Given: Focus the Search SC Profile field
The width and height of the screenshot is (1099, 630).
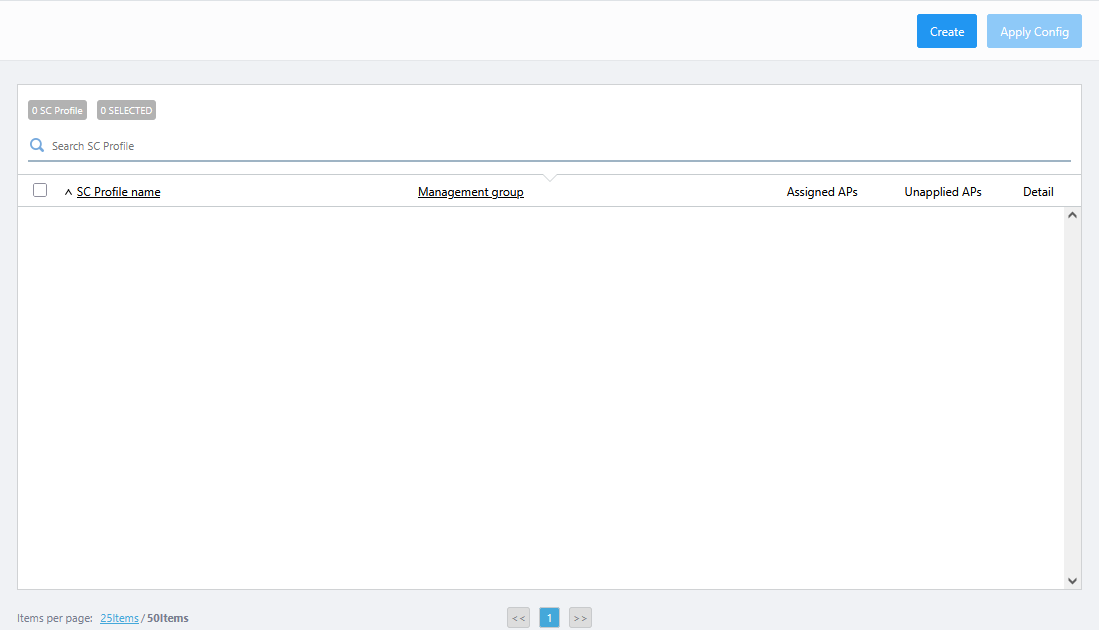Looking at the screenshot, I should [550, 146].
